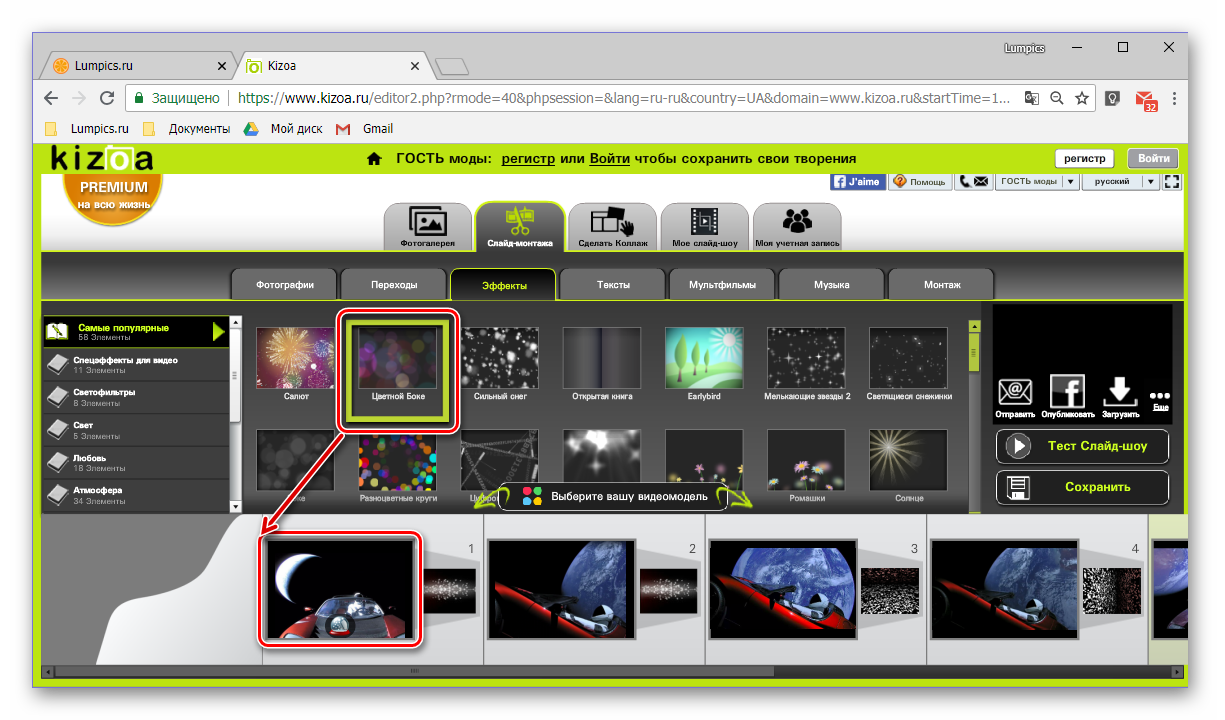This screenshot has width=1225, height=720.
Task: Select the Мелькающие звезды 2 effect
Action: [806, 358]
